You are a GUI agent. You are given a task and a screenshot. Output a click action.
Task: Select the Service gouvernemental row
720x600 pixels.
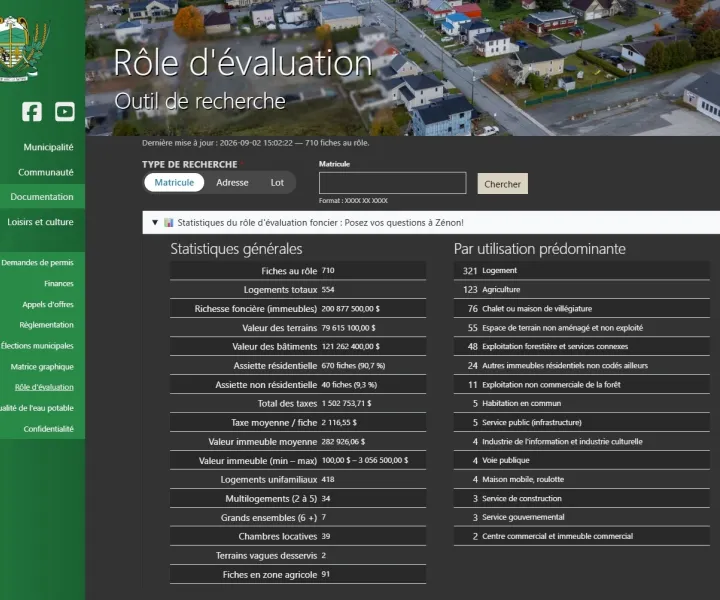pos(582,517)
